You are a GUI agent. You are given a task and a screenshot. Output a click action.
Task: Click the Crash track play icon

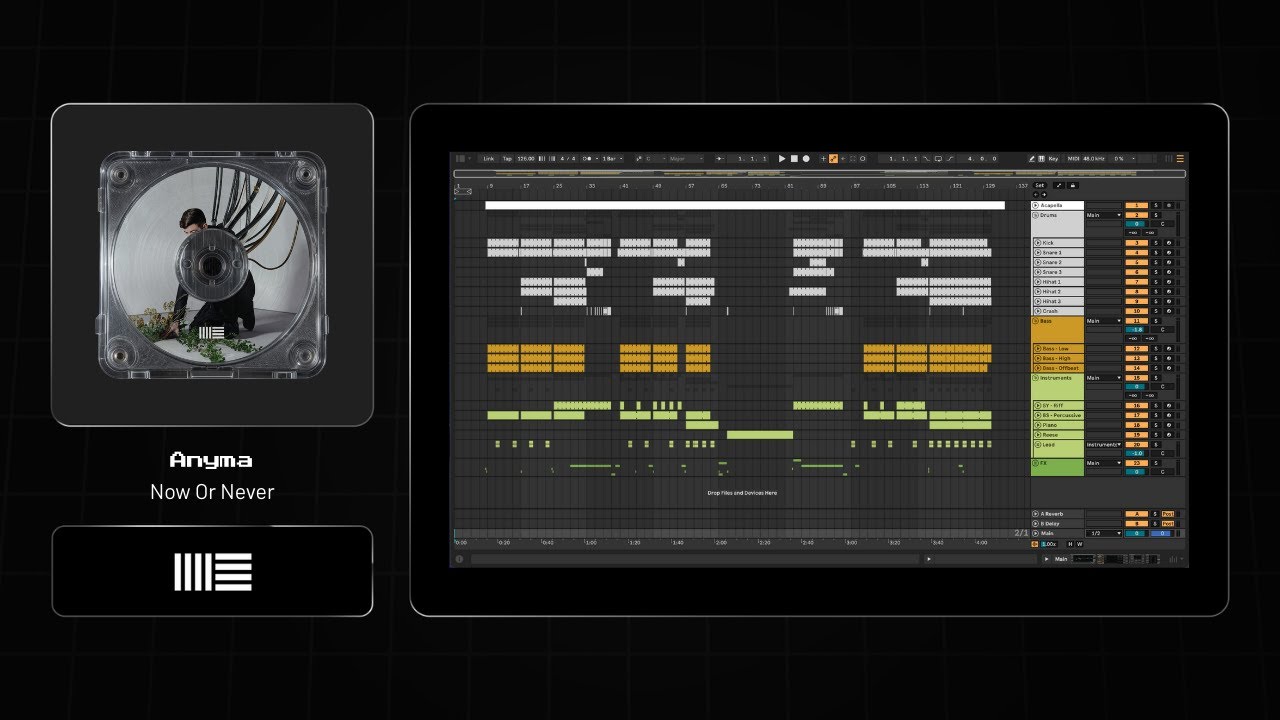(x=1037, y=311)
